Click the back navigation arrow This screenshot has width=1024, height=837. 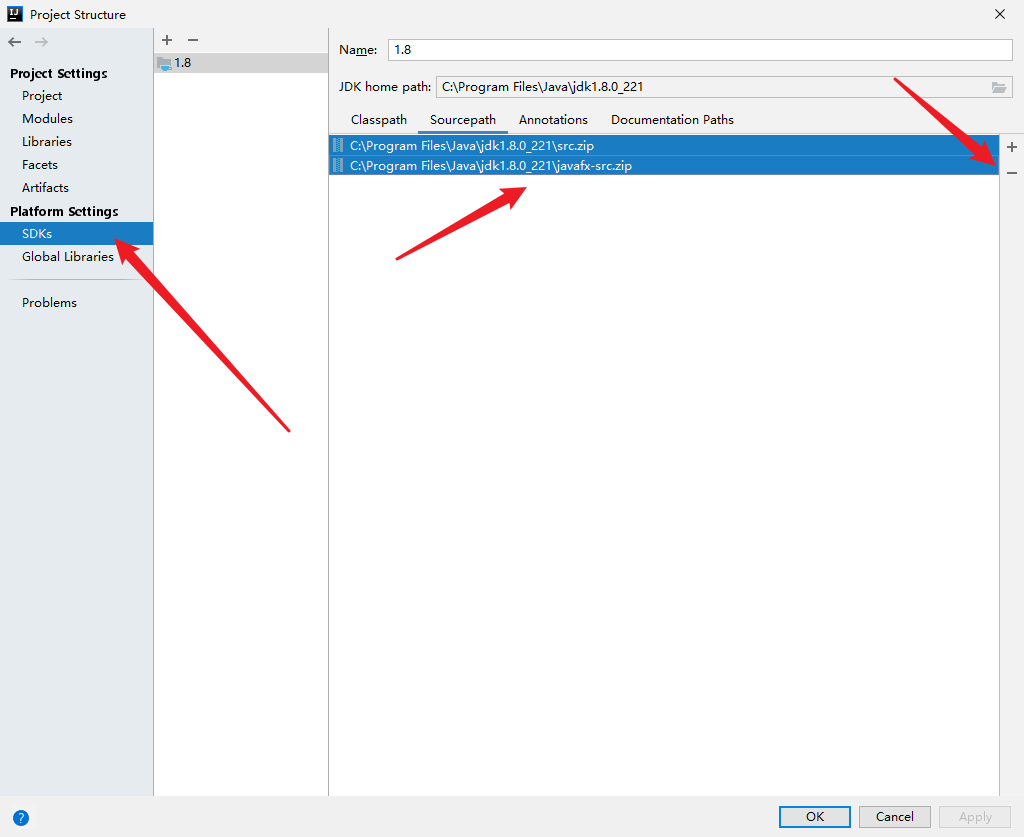coord(14,42)
